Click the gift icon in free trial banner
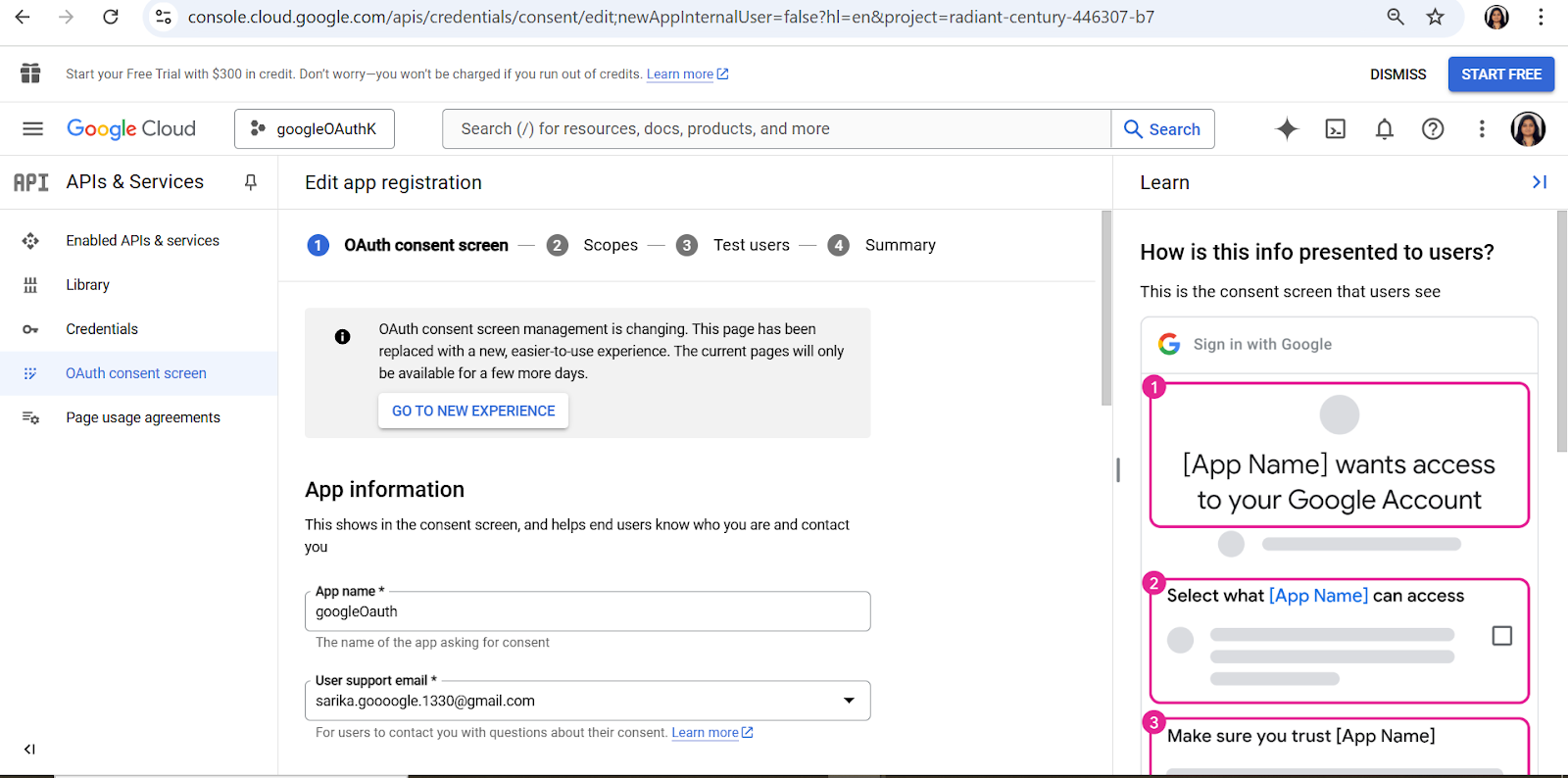This screenshot has width=1568, height=778. click(30, 73)
